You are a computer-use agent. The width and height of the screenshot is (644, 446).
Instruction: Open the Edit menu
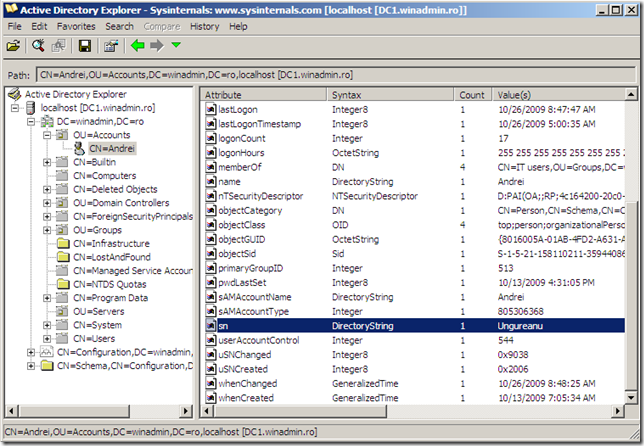[39, 26]
